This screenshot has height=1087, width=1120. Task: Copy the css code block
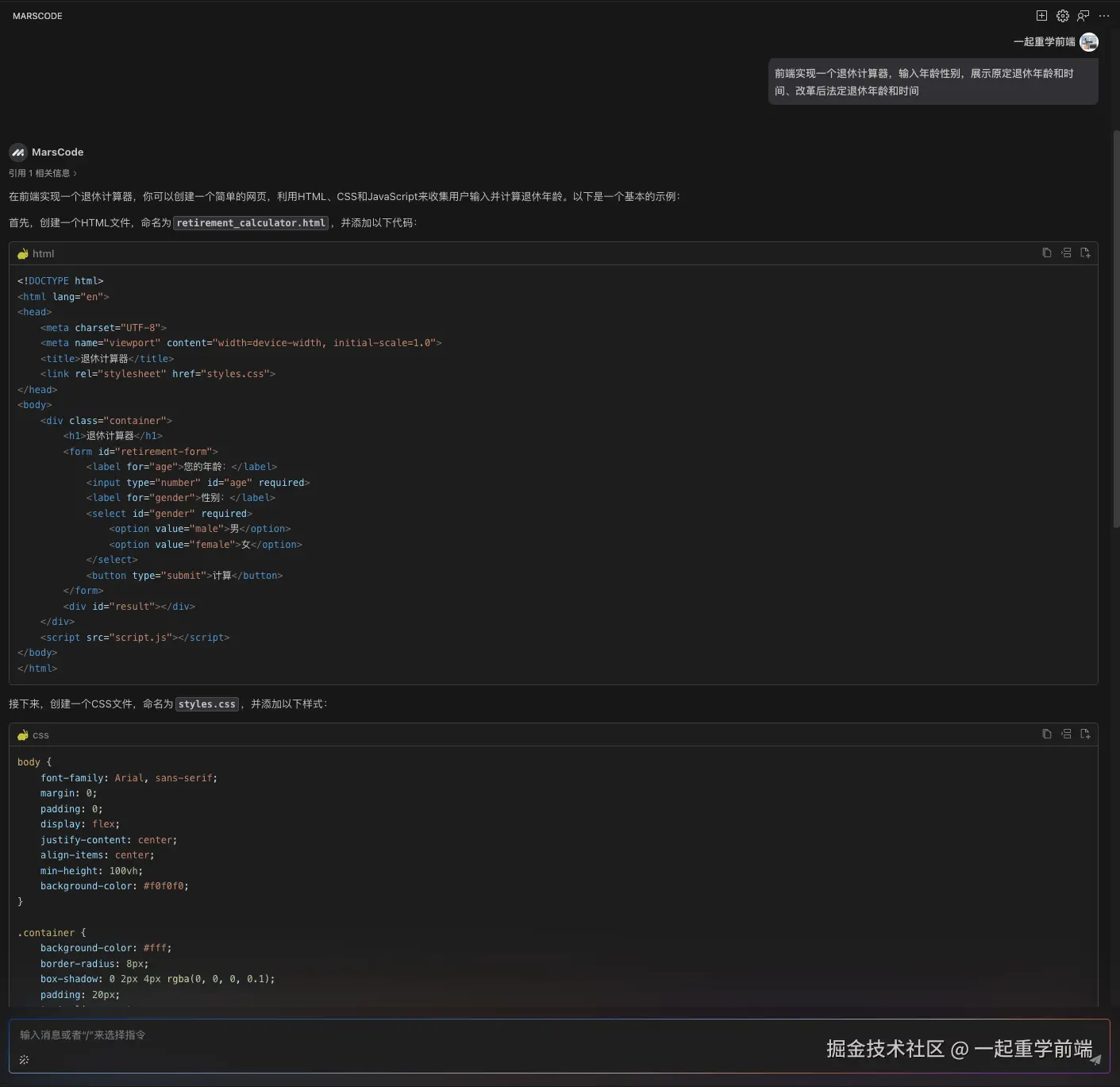click(1047, 734)
